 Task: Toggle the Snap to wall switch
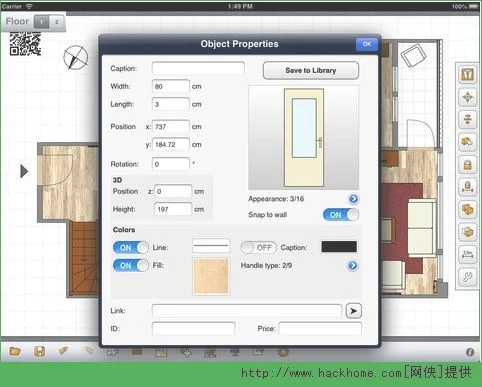tap(341, 215)
